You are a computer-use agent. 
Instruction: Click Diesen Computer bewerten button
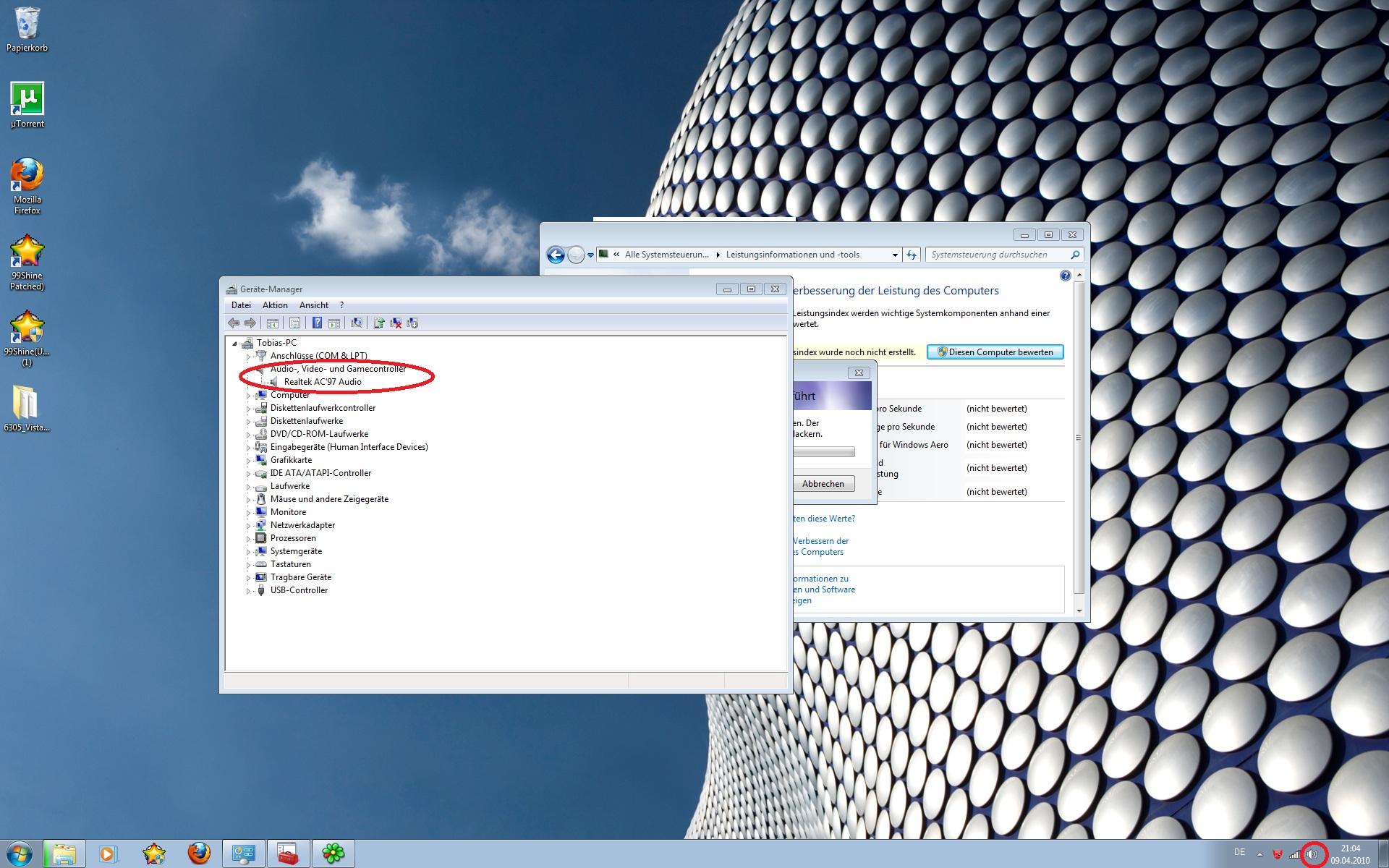point(995,352)
